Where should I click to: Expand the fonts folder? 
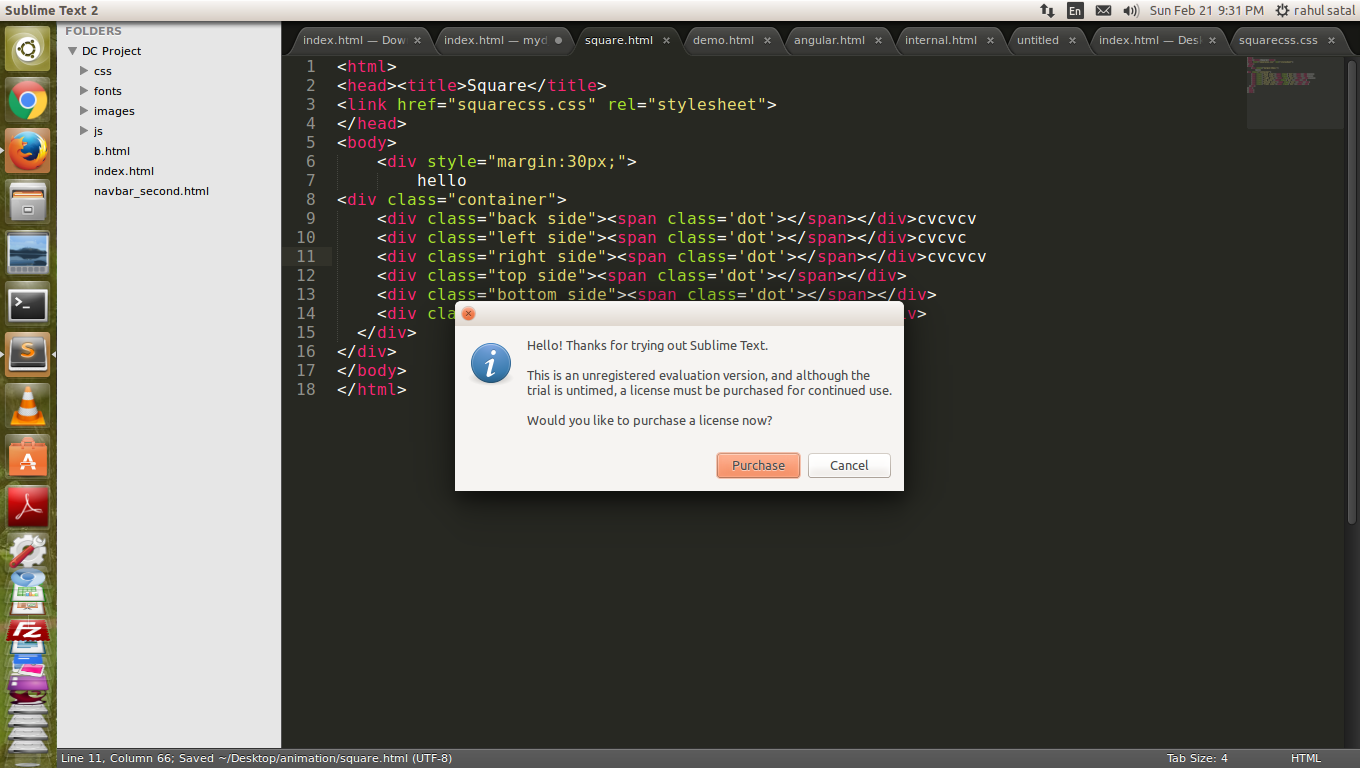pyautogui.click(x=84, y=90)
